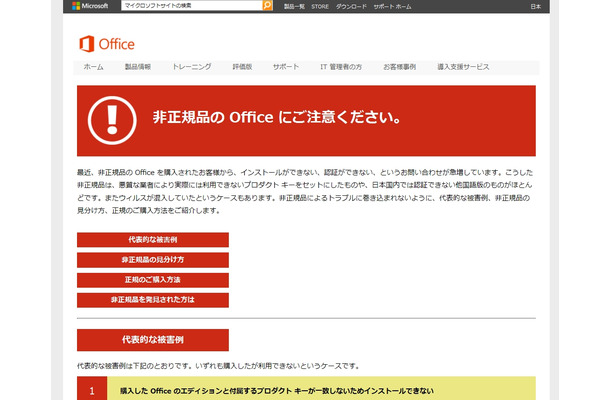Click the 日本 region link
This screenshot has width=610, height=400.
click(536, 7)
